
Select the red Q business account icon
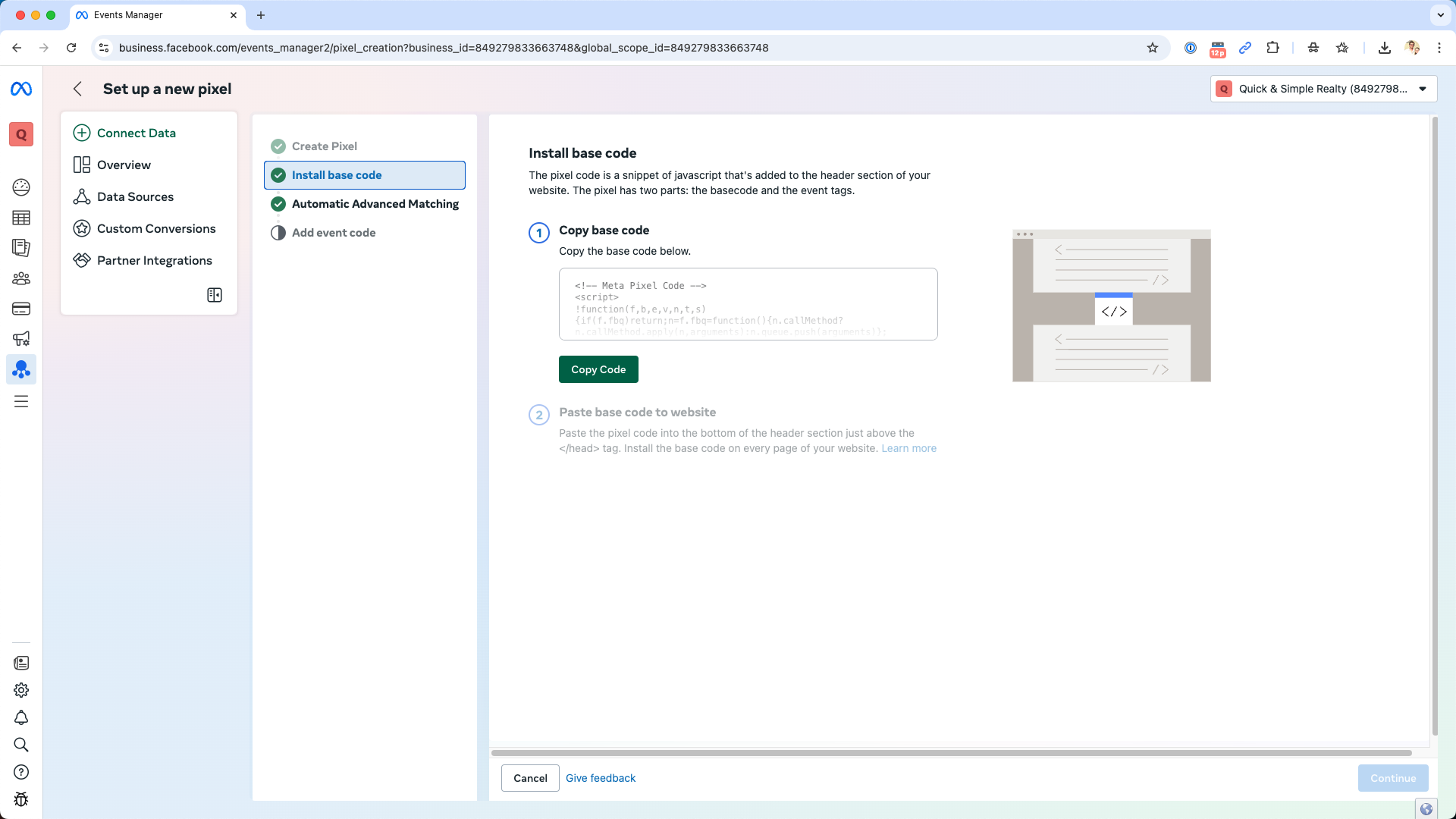coord(21,135)
